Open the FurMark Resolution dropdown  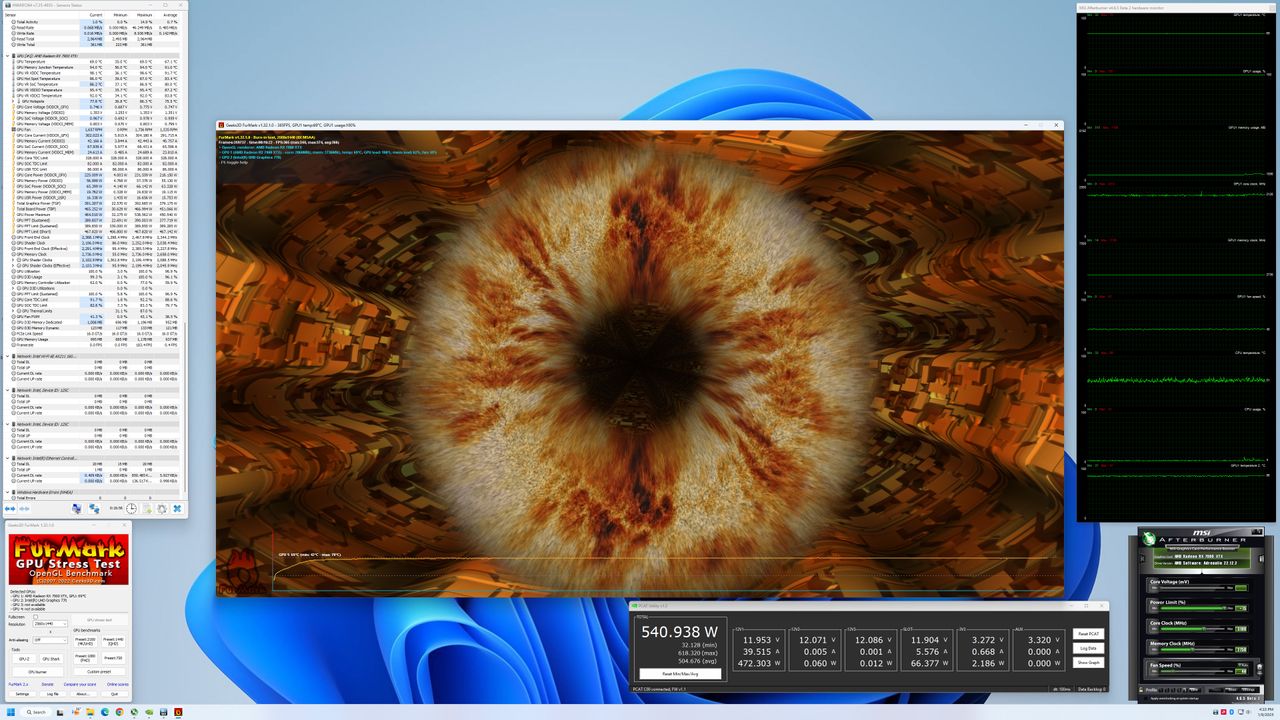pyautogui.click(x=50, y=624)
